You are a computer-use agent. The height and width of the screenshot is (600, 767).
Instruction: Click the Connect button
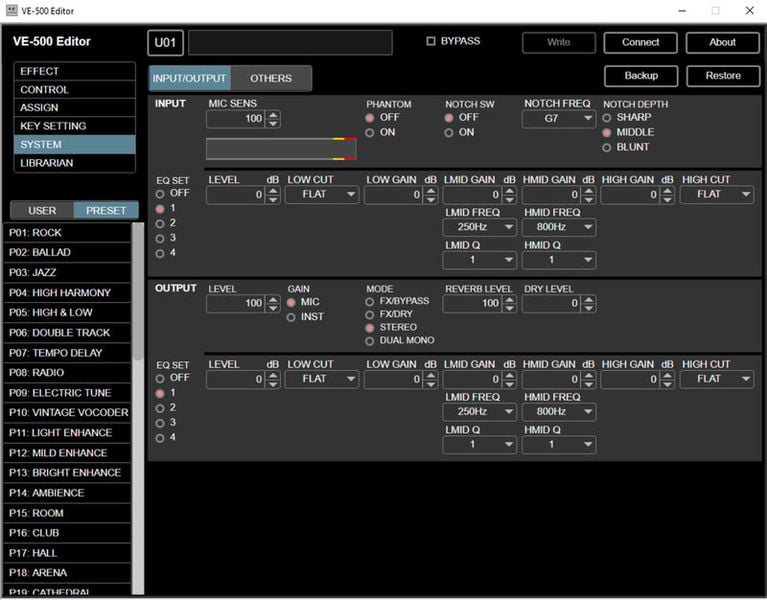point(640,43)
